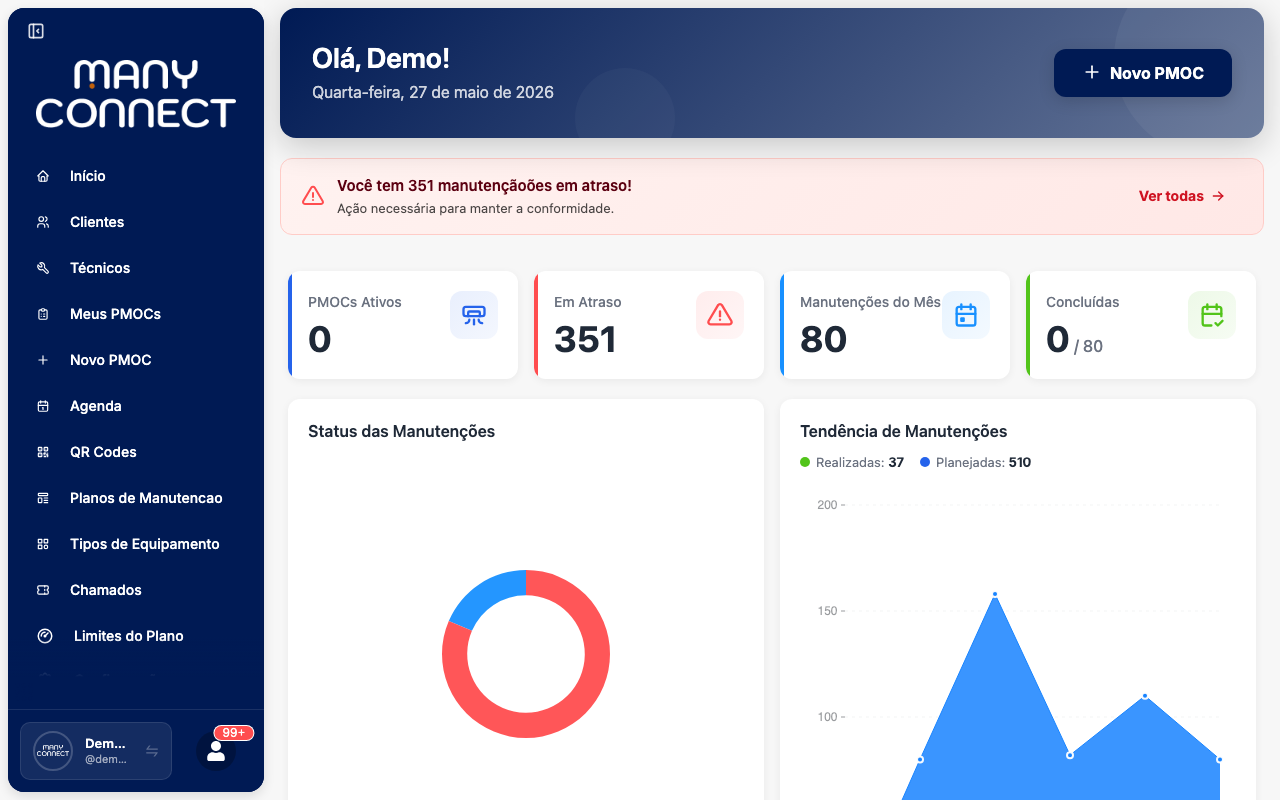Click the Planos de Manutencao list icon

point(43,498)
